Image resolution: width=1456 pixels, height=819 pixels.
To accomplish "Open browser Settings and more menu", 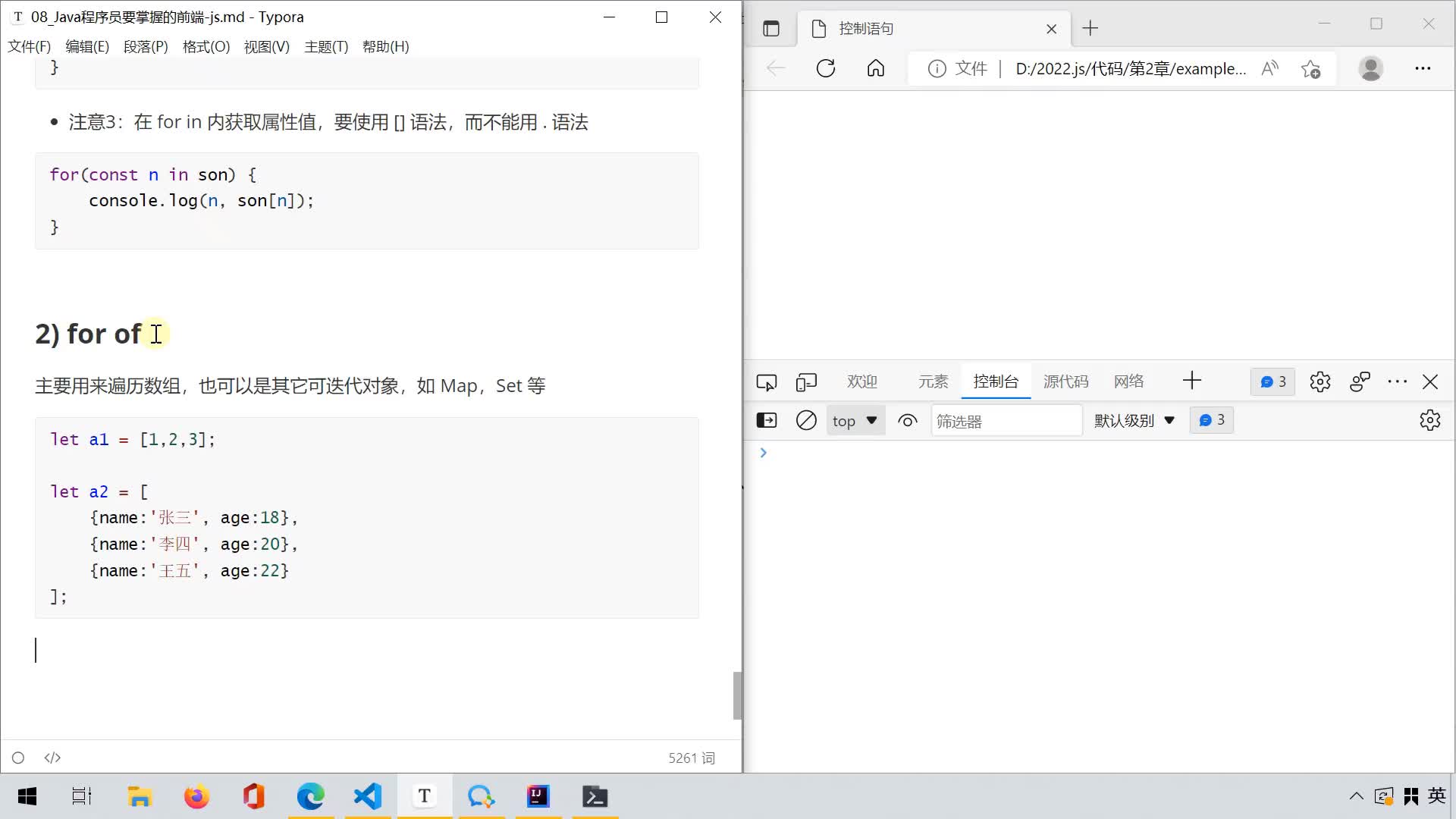I will coord(1423,69).
